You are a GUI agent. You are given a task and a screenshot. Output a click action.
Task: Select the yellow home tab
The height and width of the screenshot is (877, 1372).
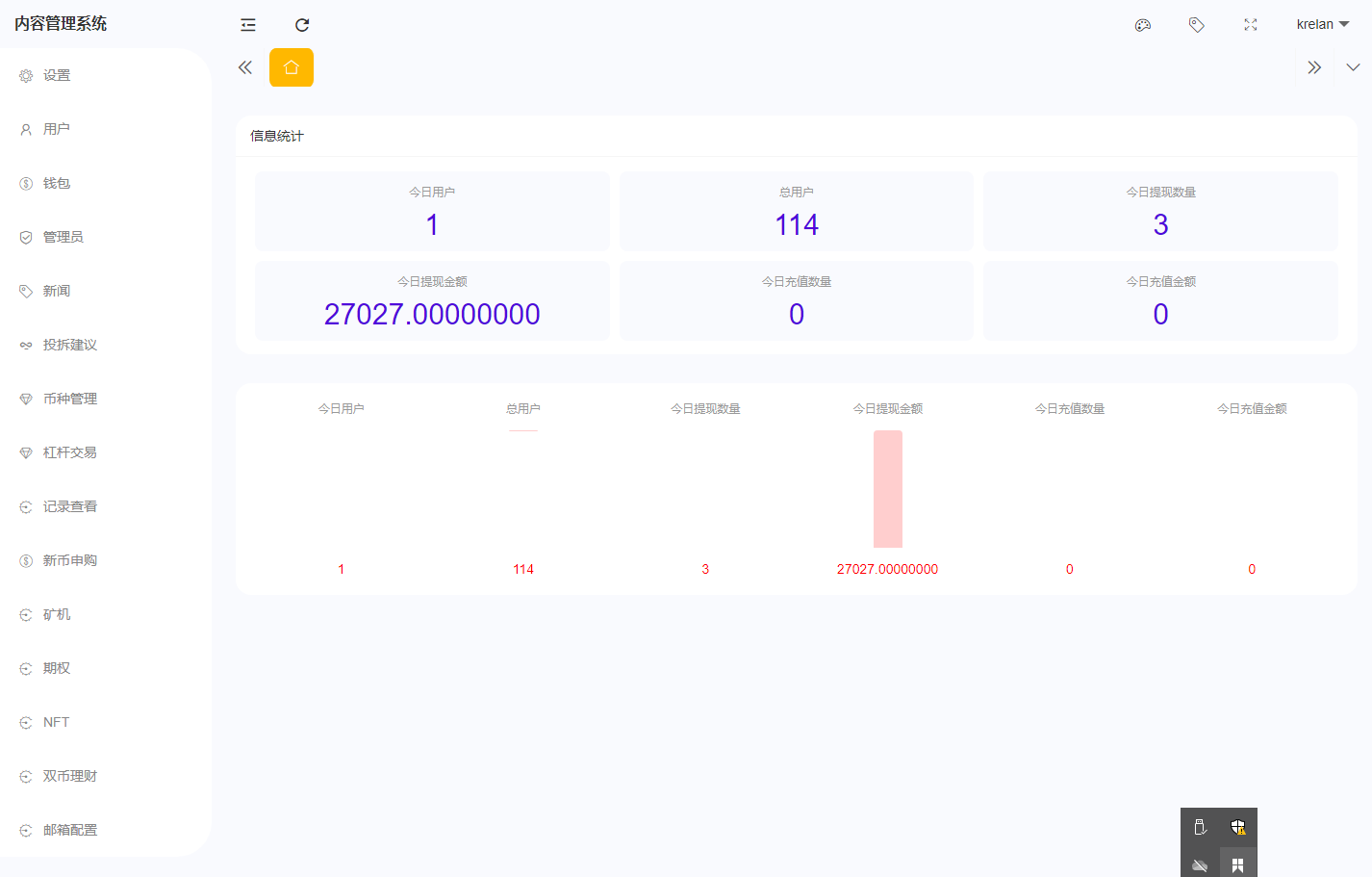292,67
